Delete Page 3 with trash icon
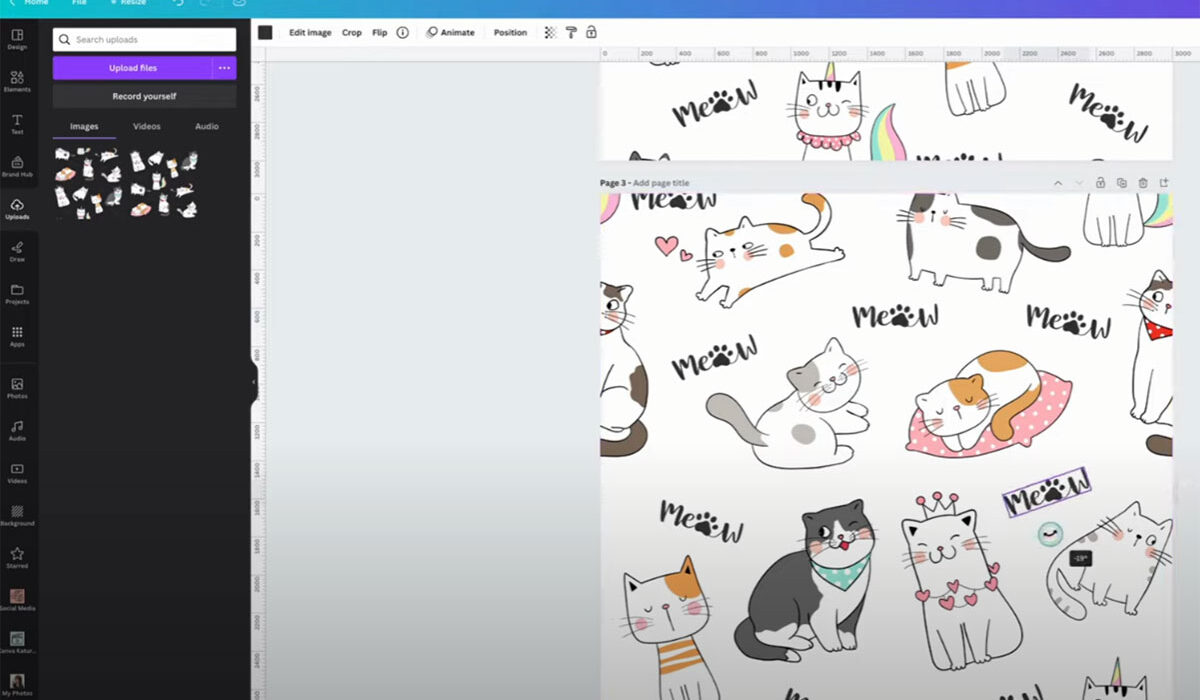Image resolution: width=1200 pixels, height=700 pixels. click(x=1143, y=183)
